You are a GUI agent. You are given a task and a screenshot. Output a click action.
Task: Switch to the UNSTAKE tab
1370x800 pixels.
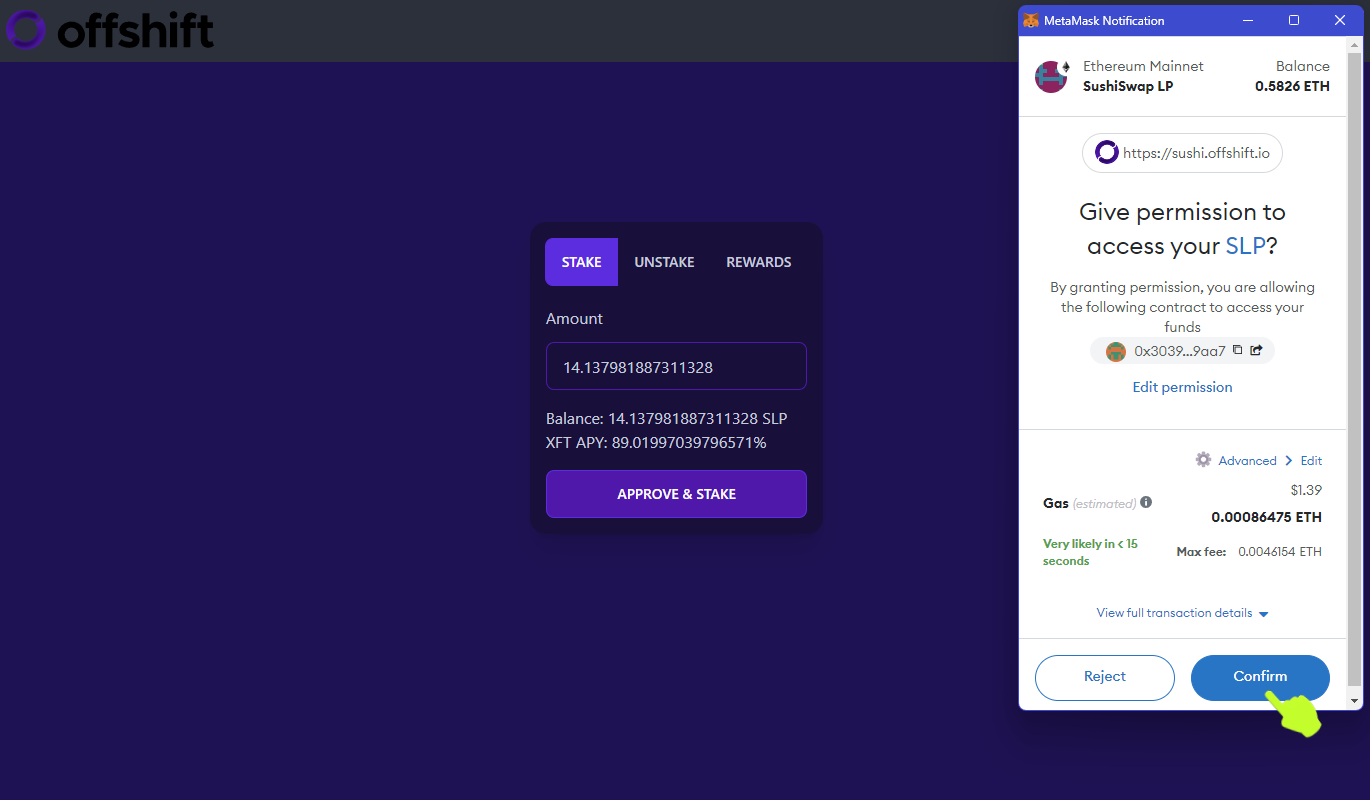pos(664,262)
